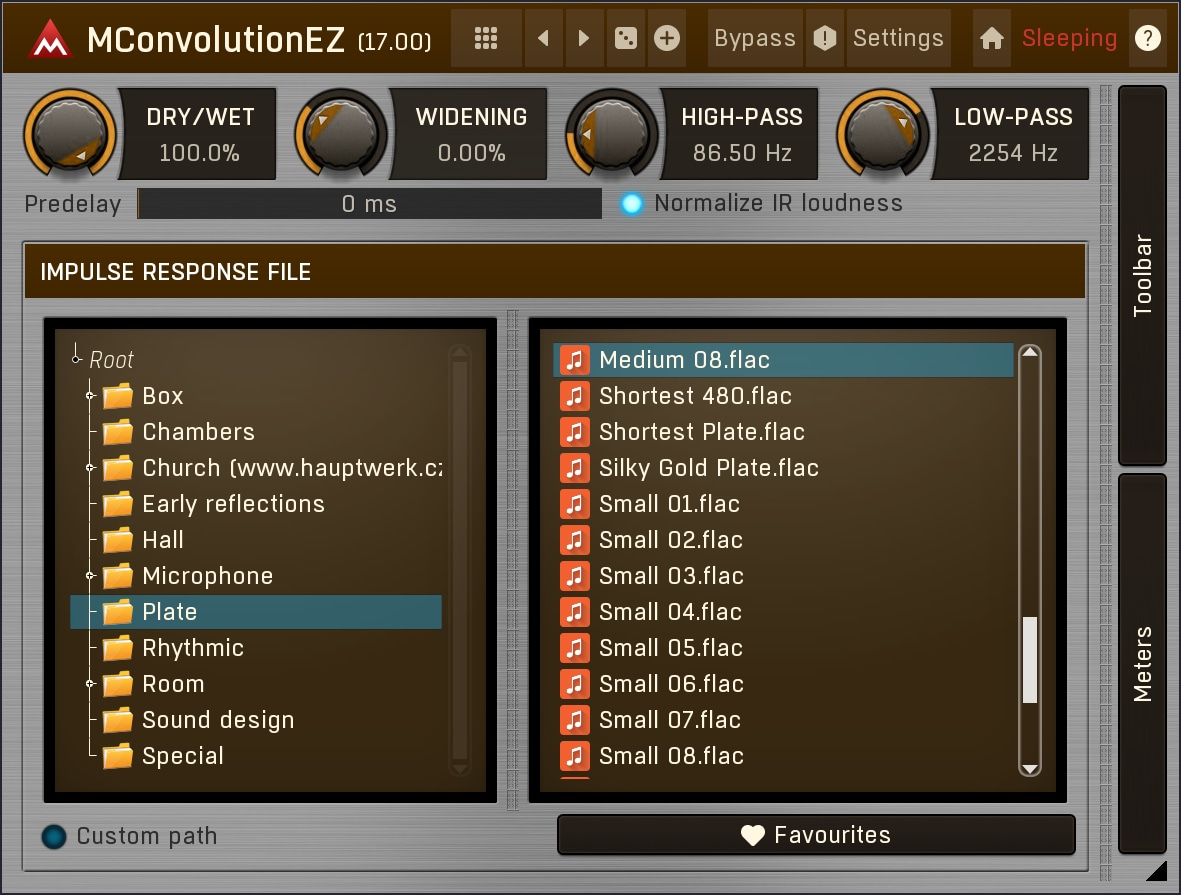The width and height of the screenshot is (1181, 895).
Task: Load next preset with right arrow
Action: coord(584,39)
